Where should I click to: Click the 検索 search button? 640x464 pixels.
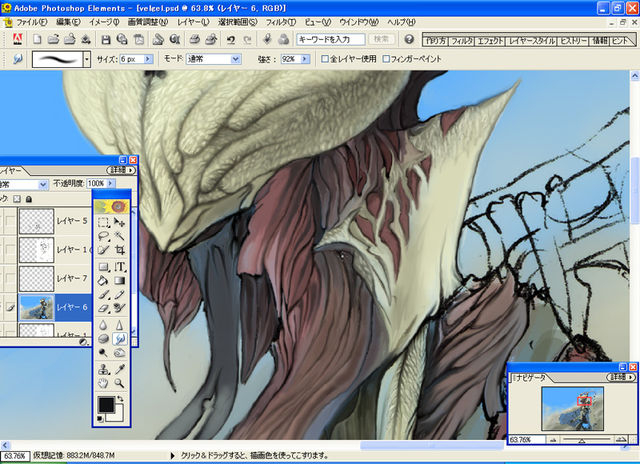tap(382, 39)
